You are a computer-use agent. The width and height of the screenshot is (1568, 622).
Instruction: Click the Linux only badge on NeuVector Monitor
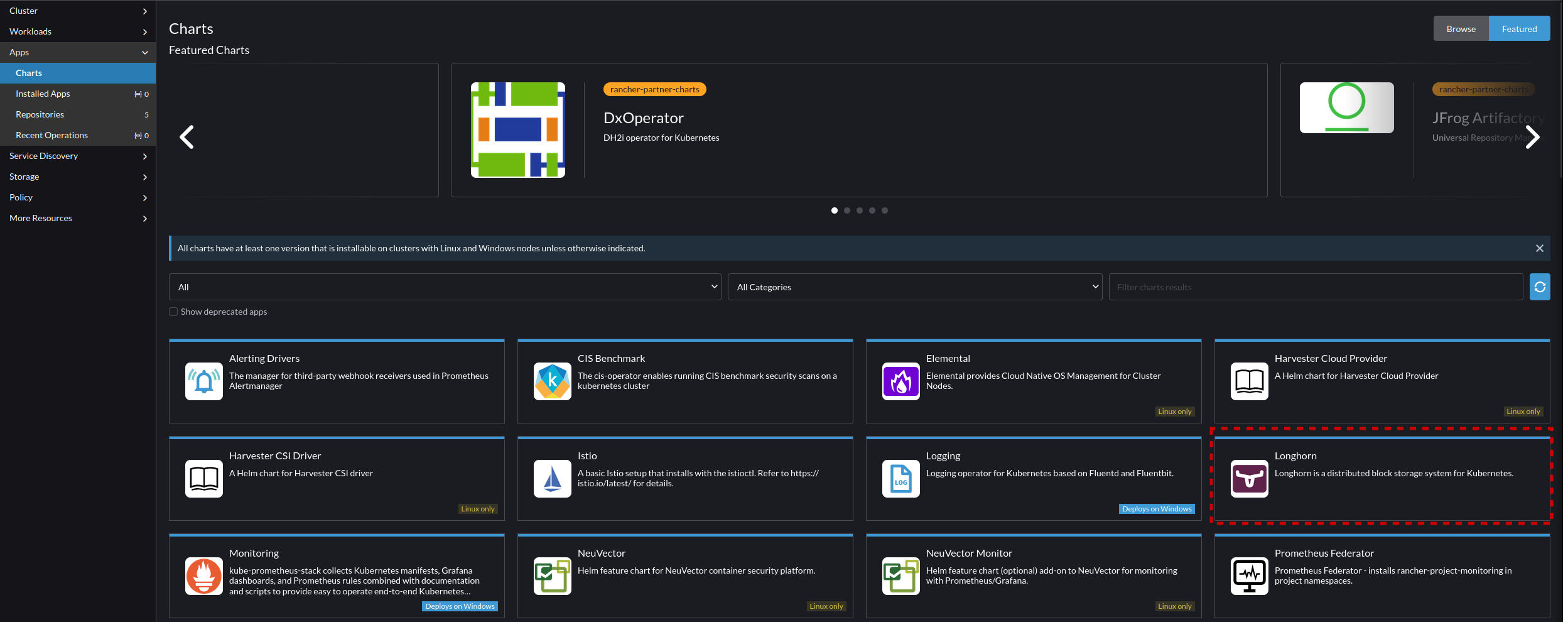[1174, 606]
